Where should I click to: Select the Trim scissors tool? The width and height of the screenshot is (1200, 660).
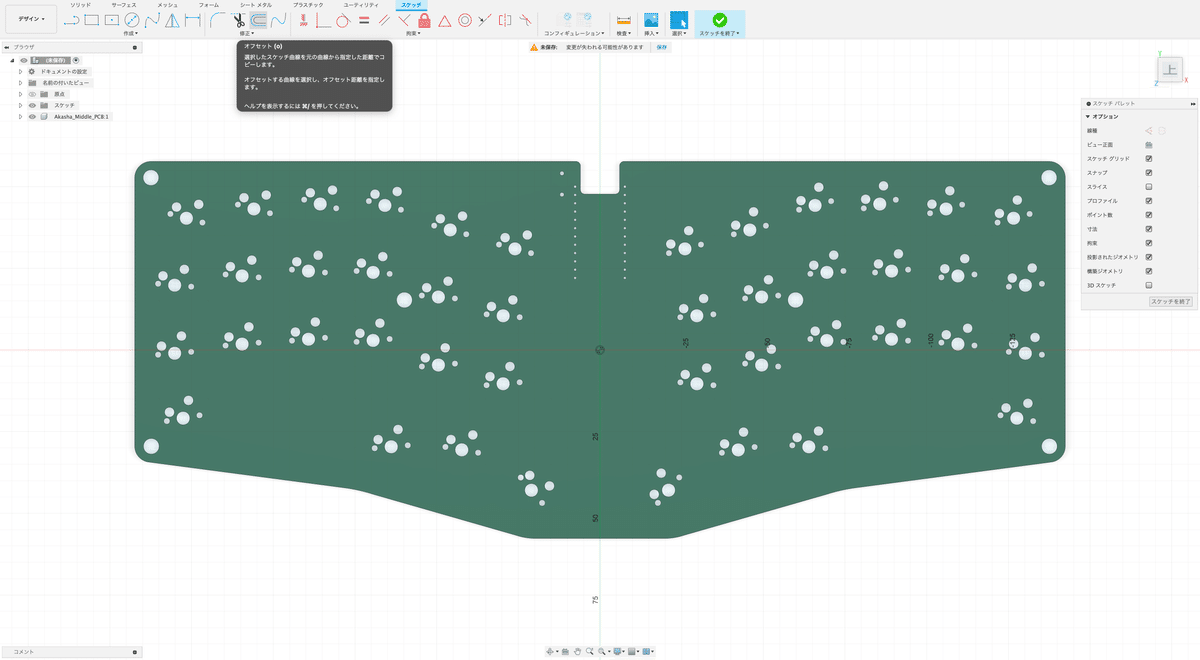coord(238,20)
